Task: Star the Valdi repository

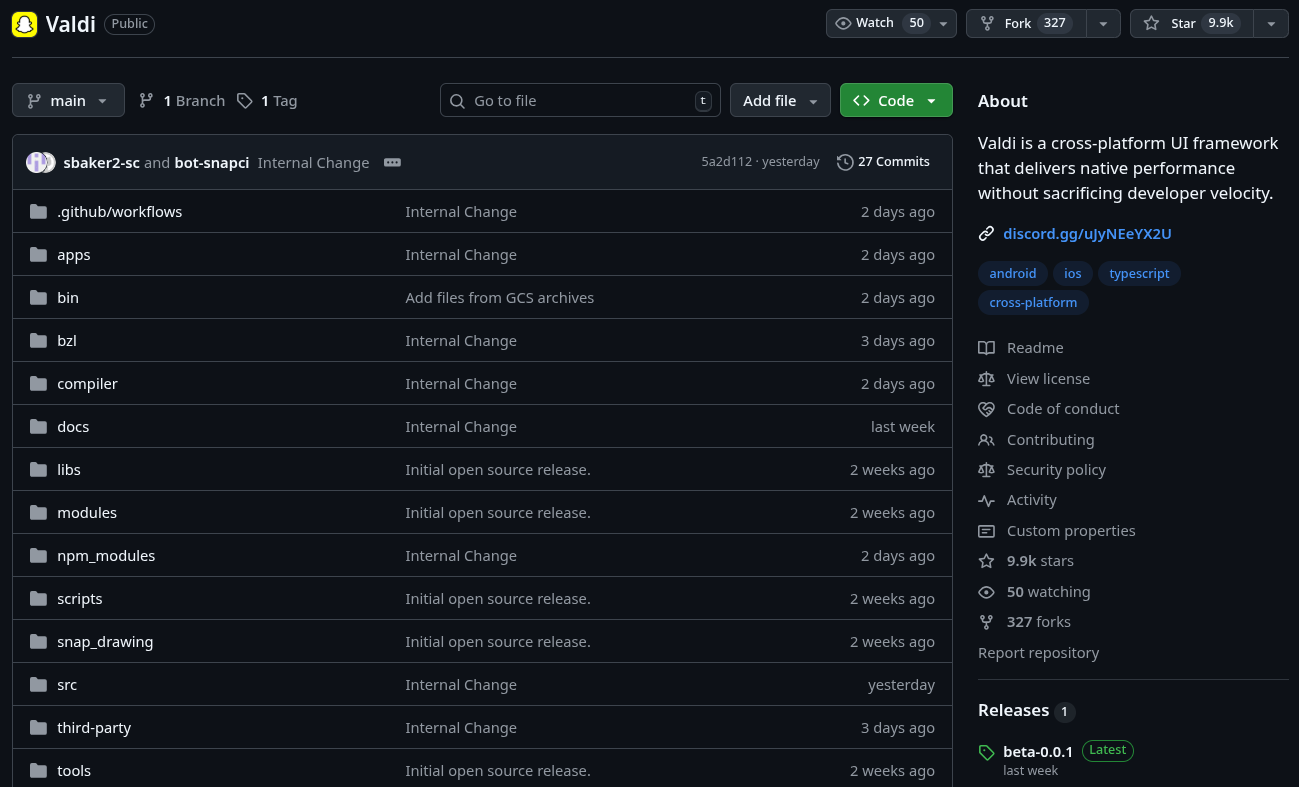Action: pyautogui.click(x=1190, y=23)
